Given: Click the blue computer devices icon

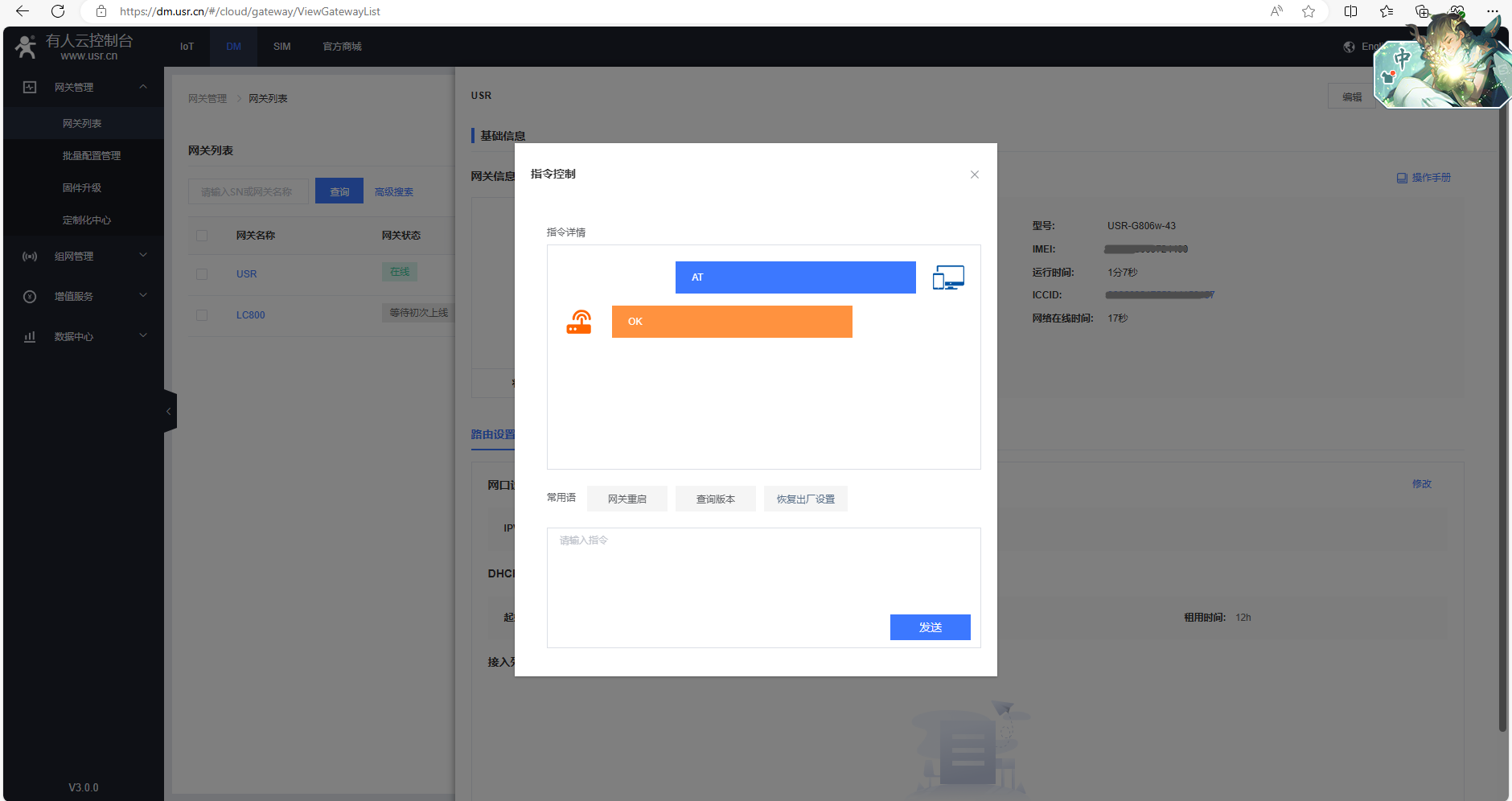Looking at the screenshot, I should coord(948,277).
